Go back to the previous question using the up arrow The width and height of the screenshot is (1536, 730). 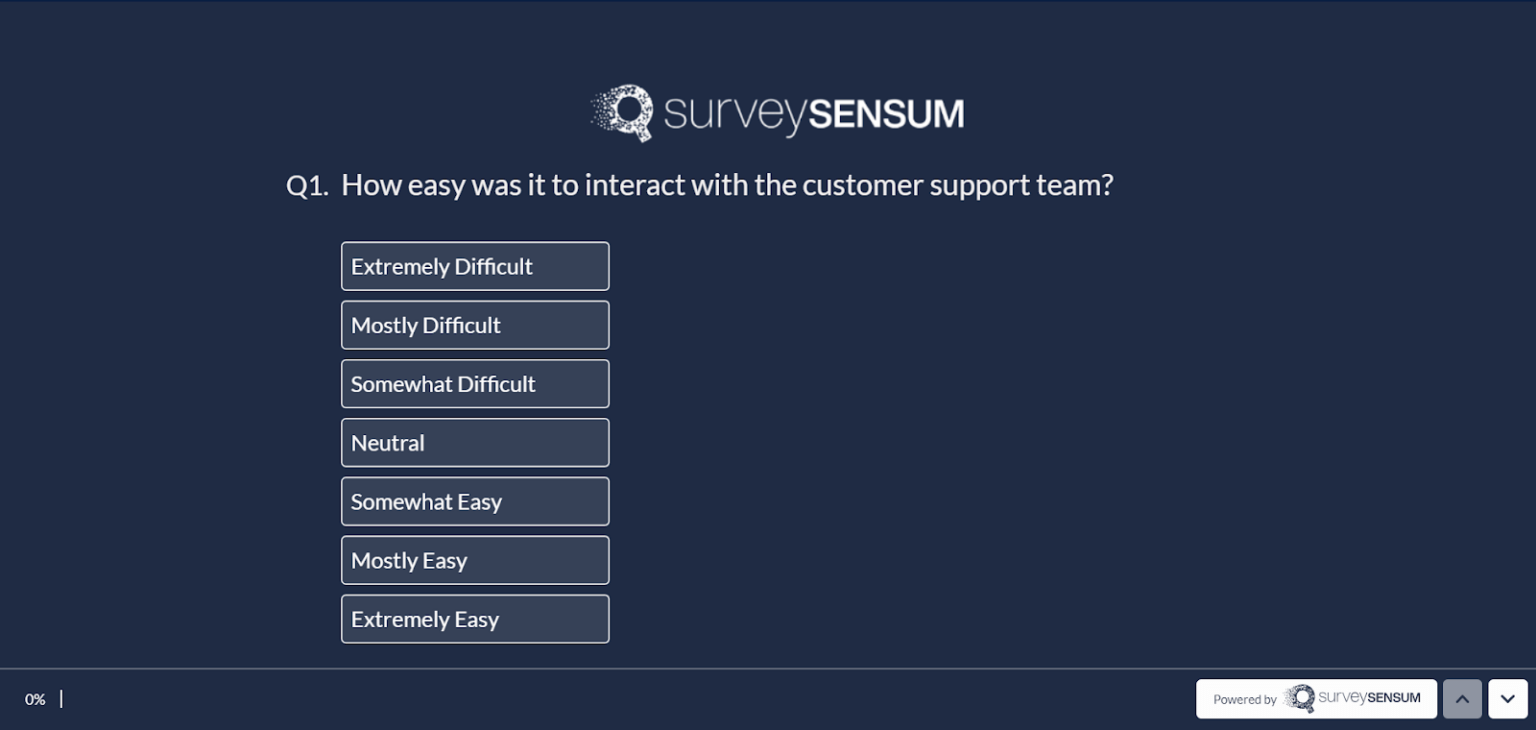point(1462,699)
